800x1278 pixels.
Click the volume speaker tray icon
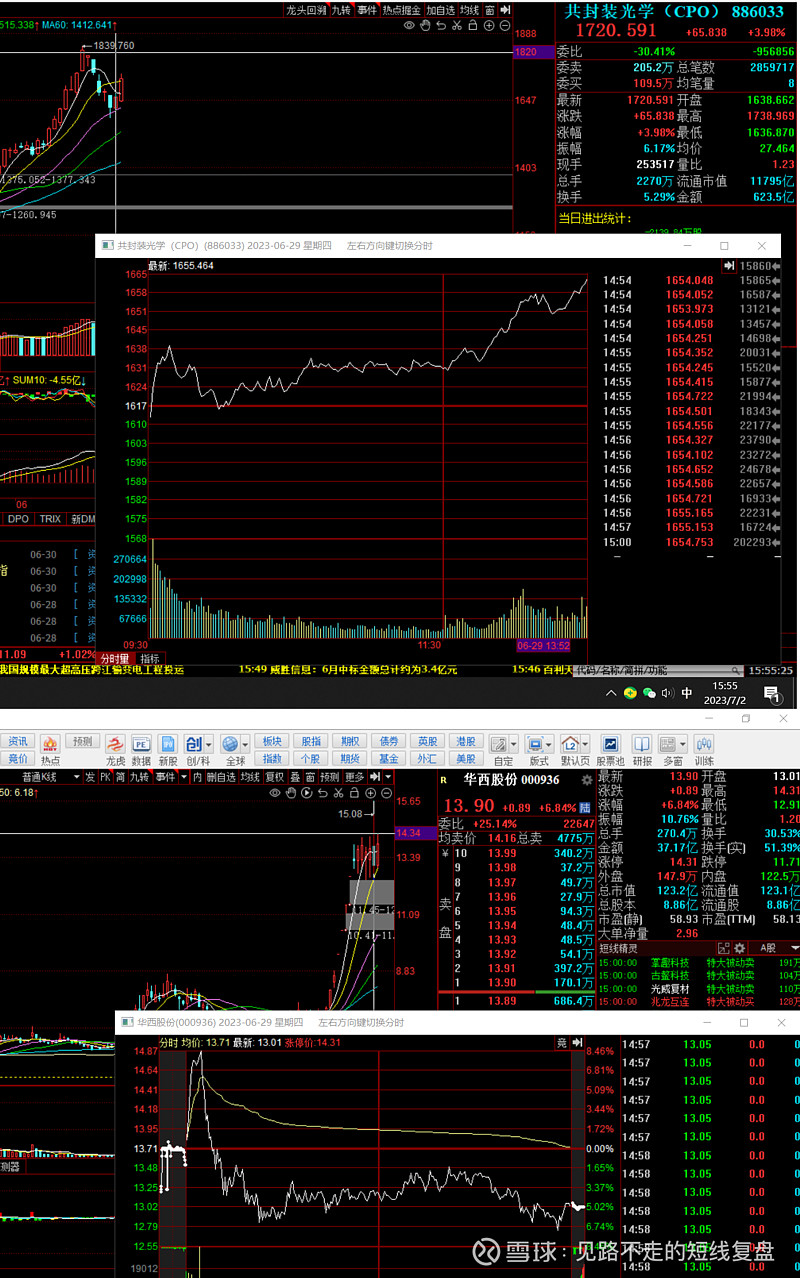[668, 692]
